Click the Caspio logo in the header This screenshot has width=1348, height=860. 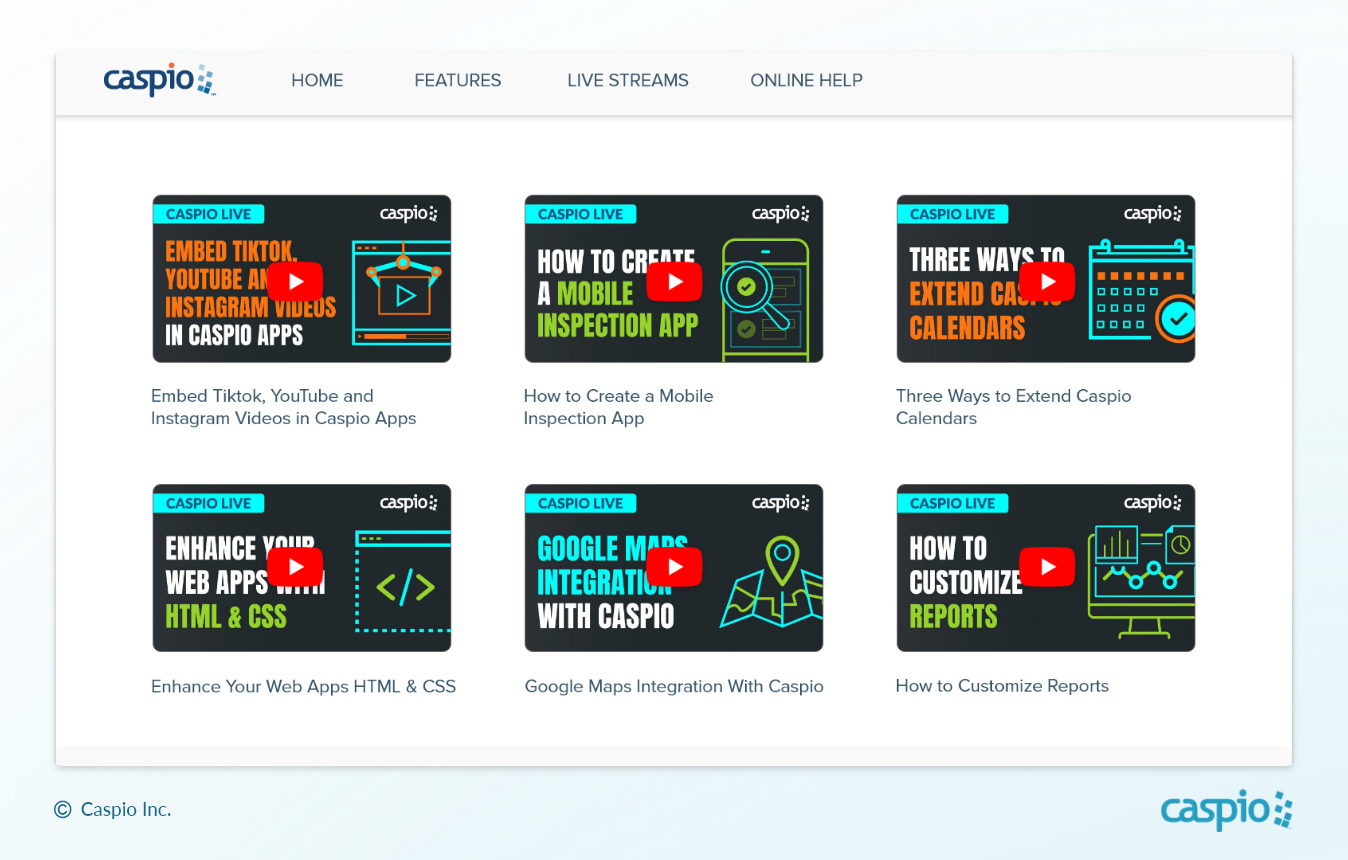[x=159, y=80]
